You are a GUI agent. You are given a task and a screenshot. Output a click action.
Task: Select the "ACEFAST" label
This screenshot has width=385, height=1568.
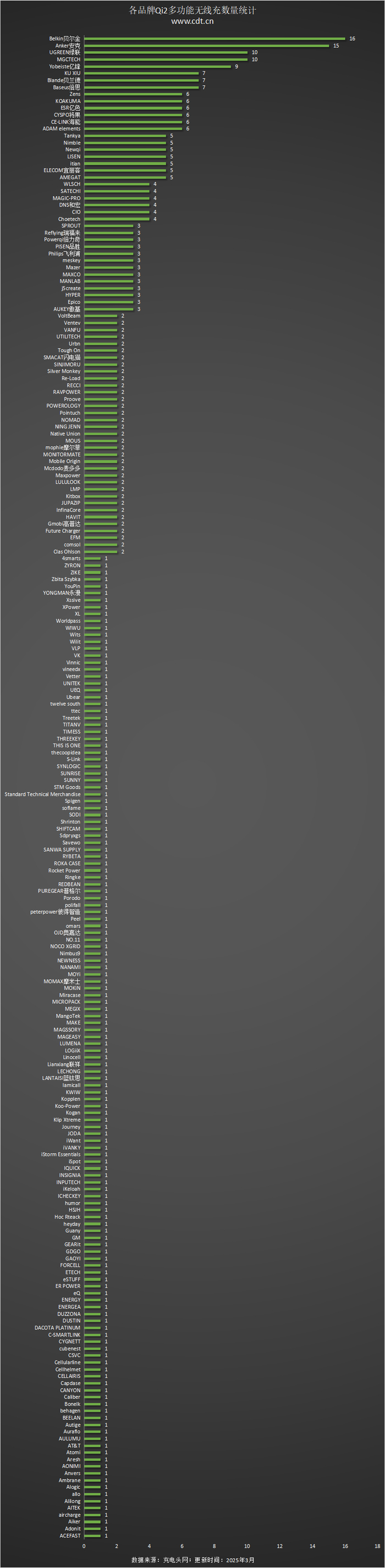tap(70, 1536)
